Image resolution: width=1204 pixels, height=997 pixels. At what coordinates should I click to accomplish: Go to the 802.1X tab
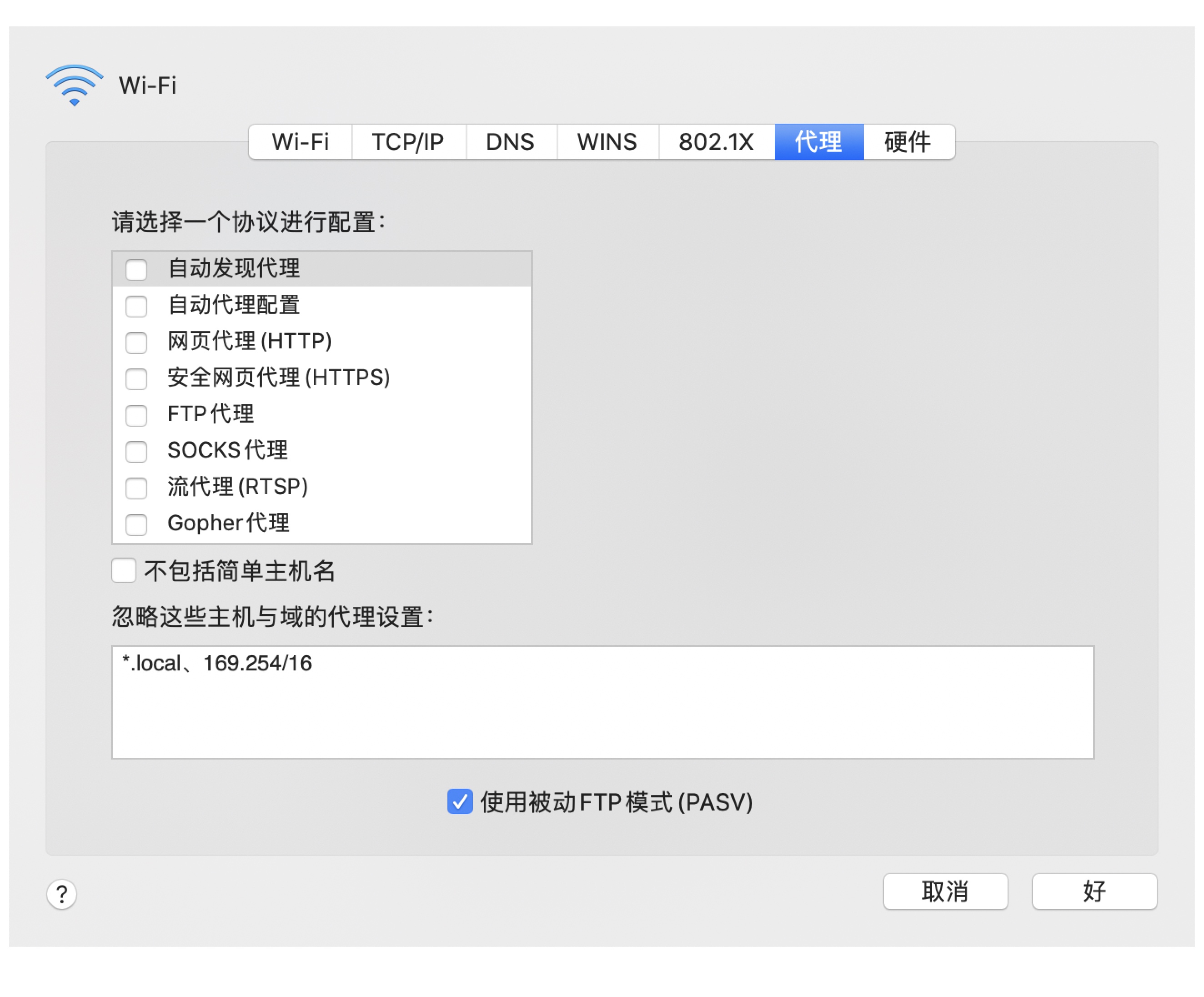click(x=716, y=142)
